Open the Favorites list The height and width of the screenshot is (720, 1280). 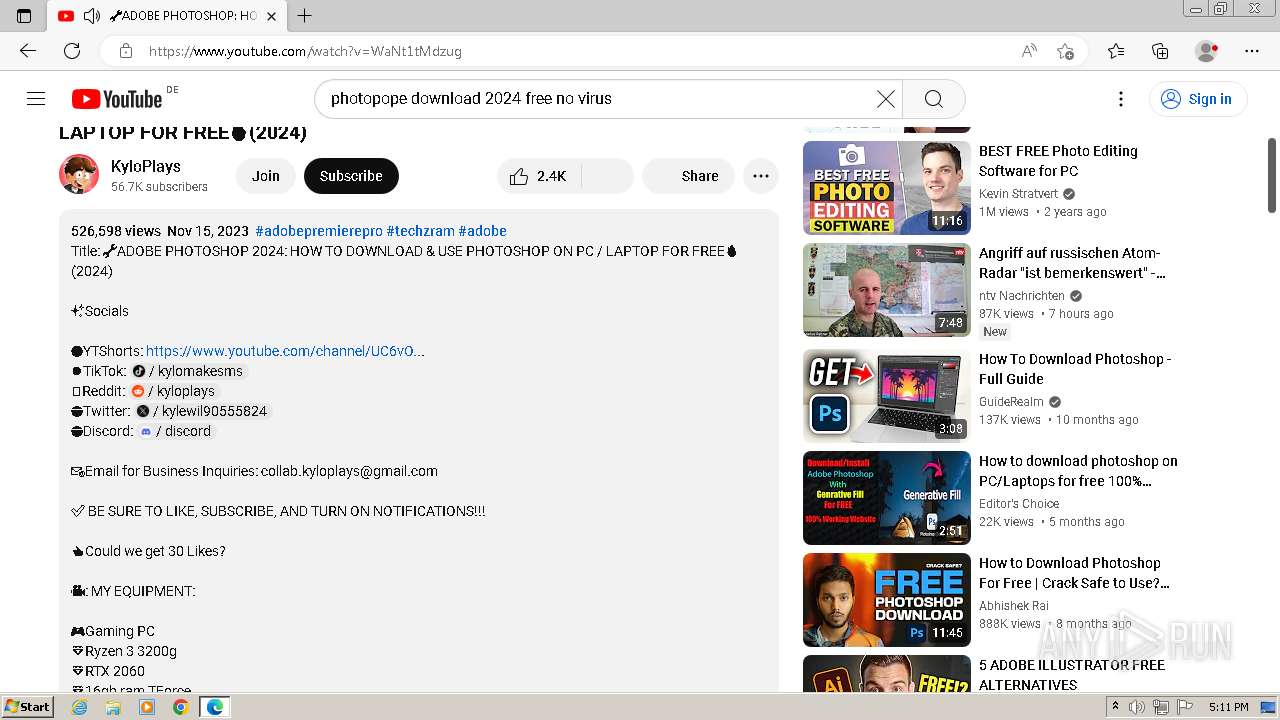[x=1116, y=51]
